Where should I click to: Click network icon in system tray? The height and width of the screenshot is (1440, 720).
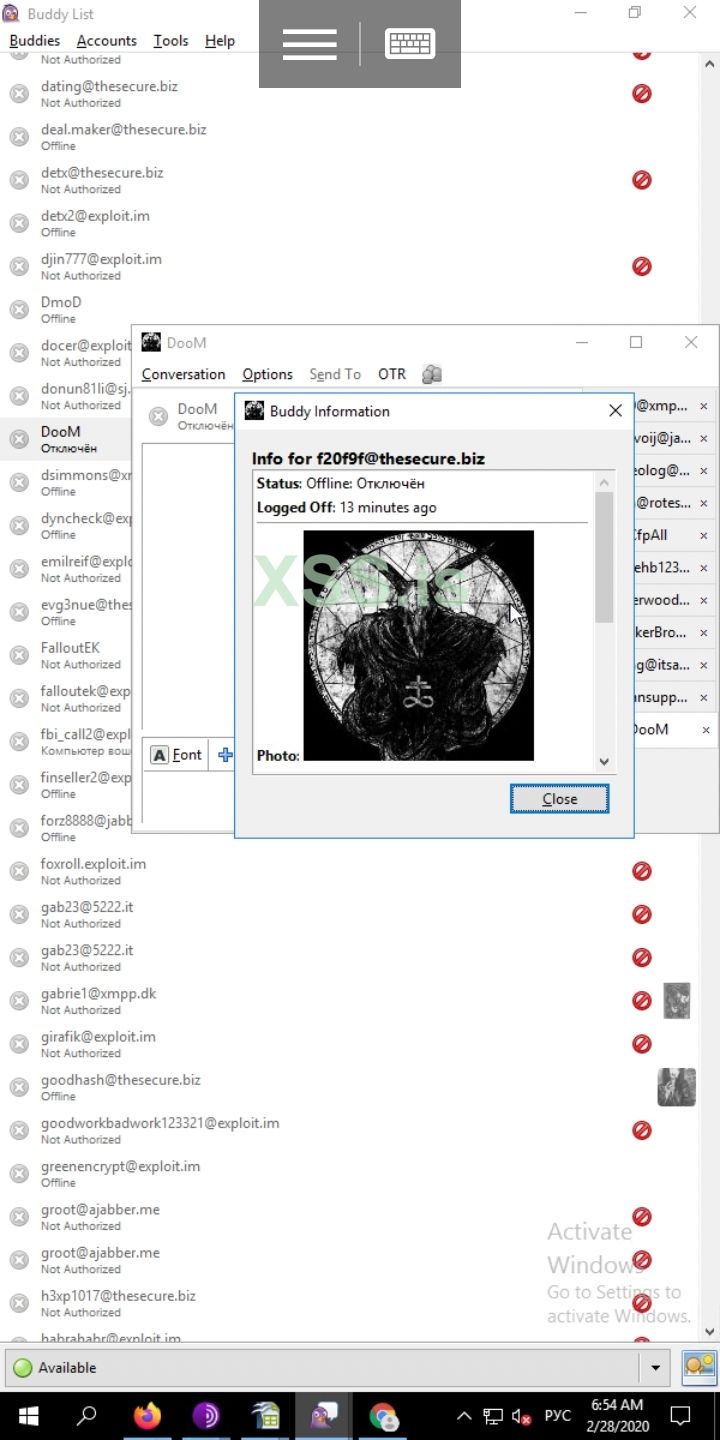point(493,1416)
